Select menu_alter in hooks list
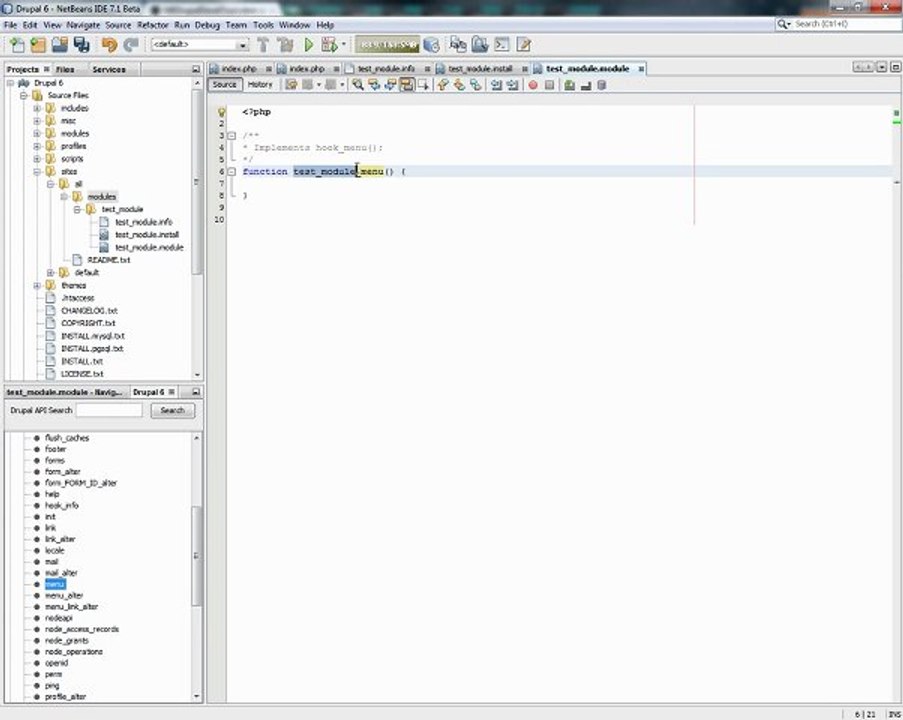Image resolution: width=903 pixels, height=720 pixels. pos(64,596)
